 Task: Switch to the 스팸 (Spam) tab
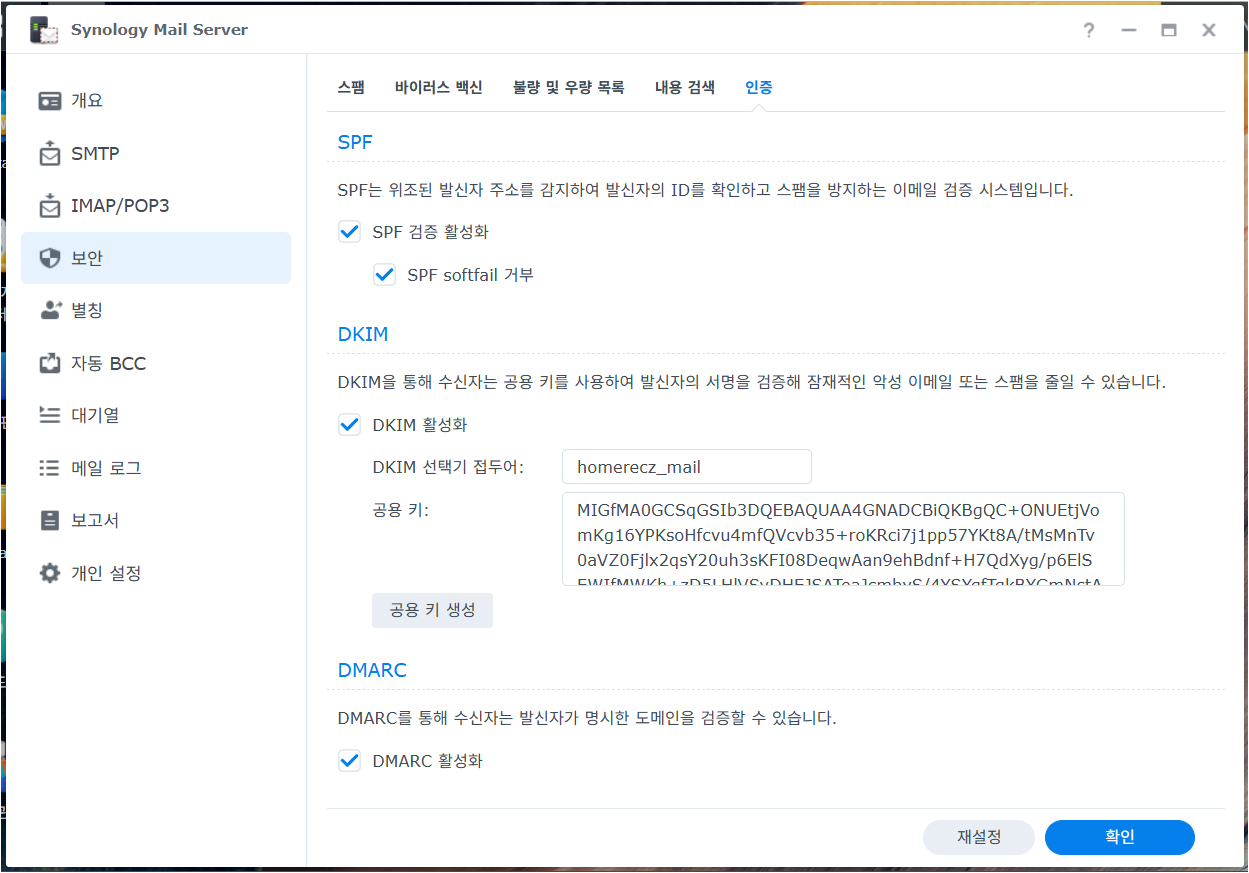pos(351,87)
